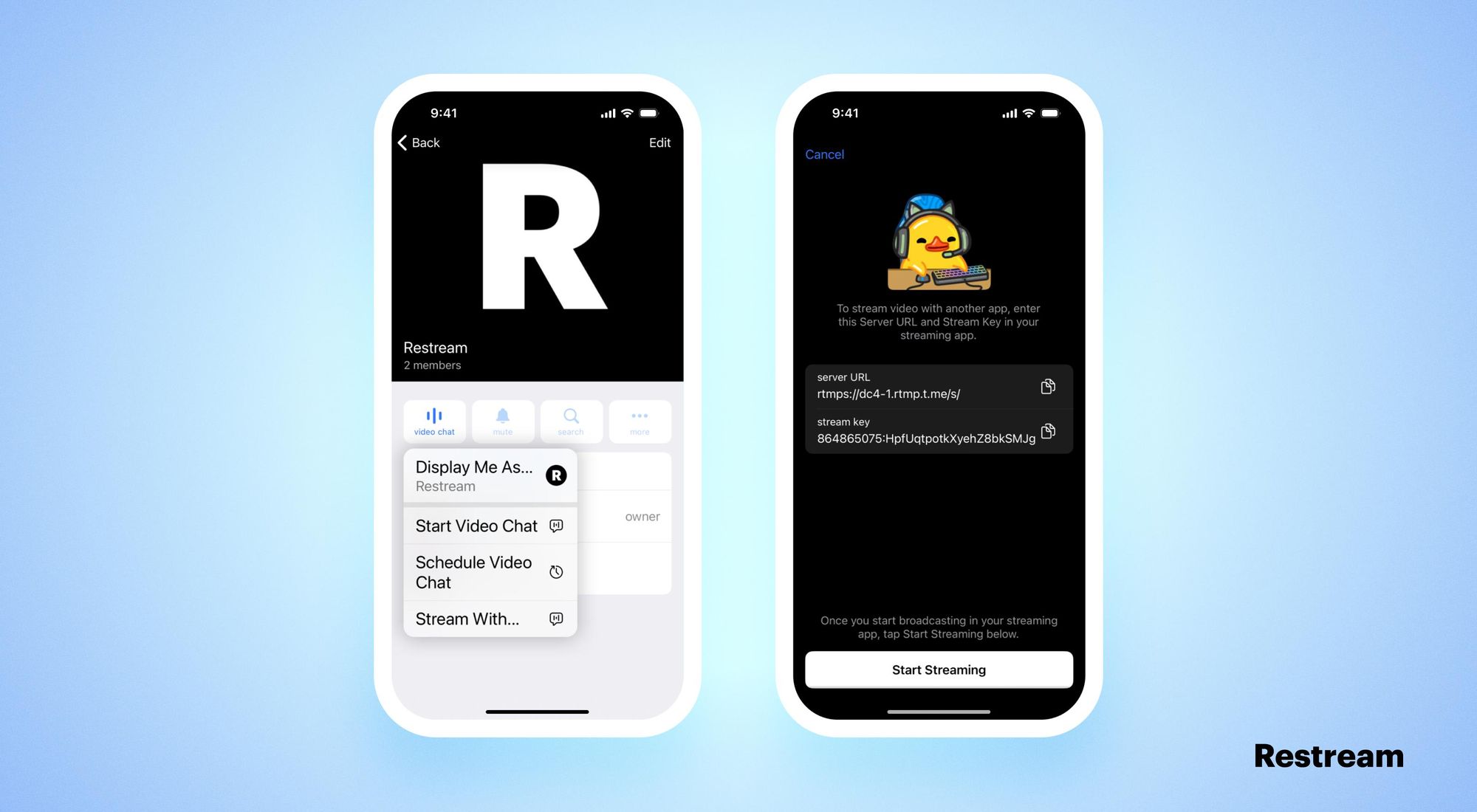Image resolution: width=1477 pixels, height=812 pixels.
Task: Click the search magnifier icon
Action: tap(570, 416)
